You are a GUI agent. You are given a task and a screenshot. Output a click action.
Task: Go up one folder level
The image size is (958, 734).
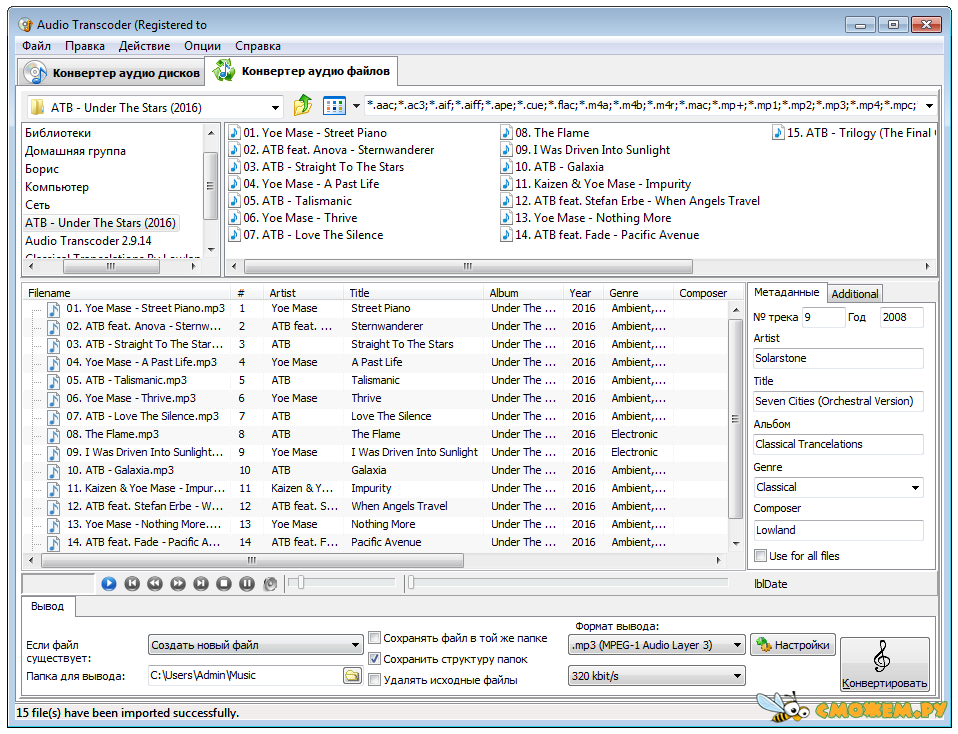coord(302,106)
